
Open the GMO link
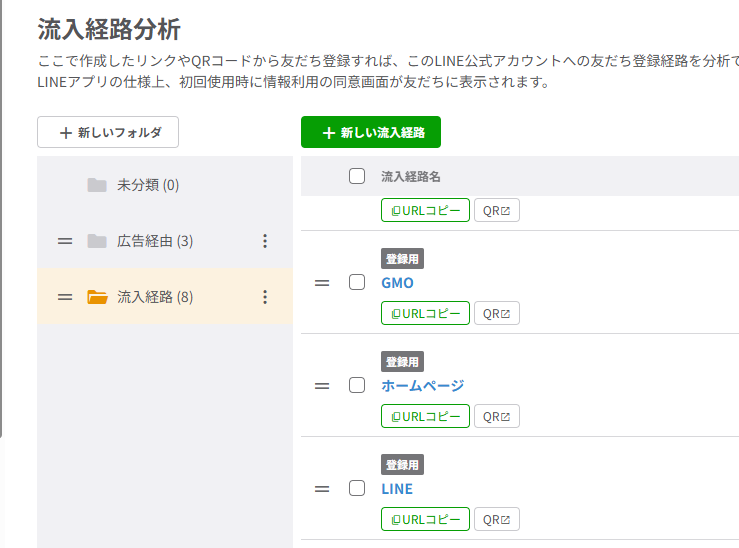[397, 283]
